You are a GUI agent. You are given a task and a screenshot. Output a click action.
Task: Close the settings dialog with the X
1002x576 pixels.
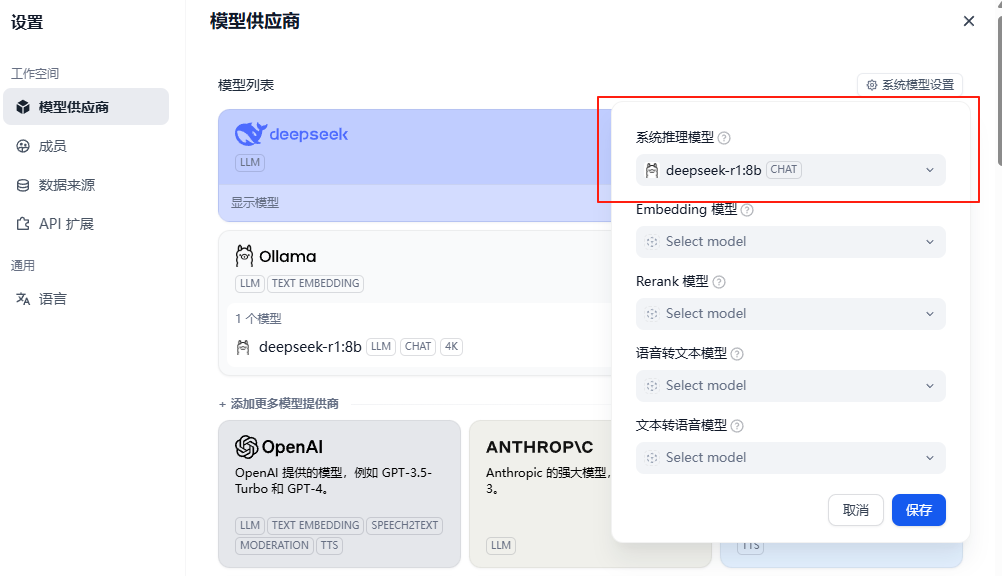coord(969,21)
